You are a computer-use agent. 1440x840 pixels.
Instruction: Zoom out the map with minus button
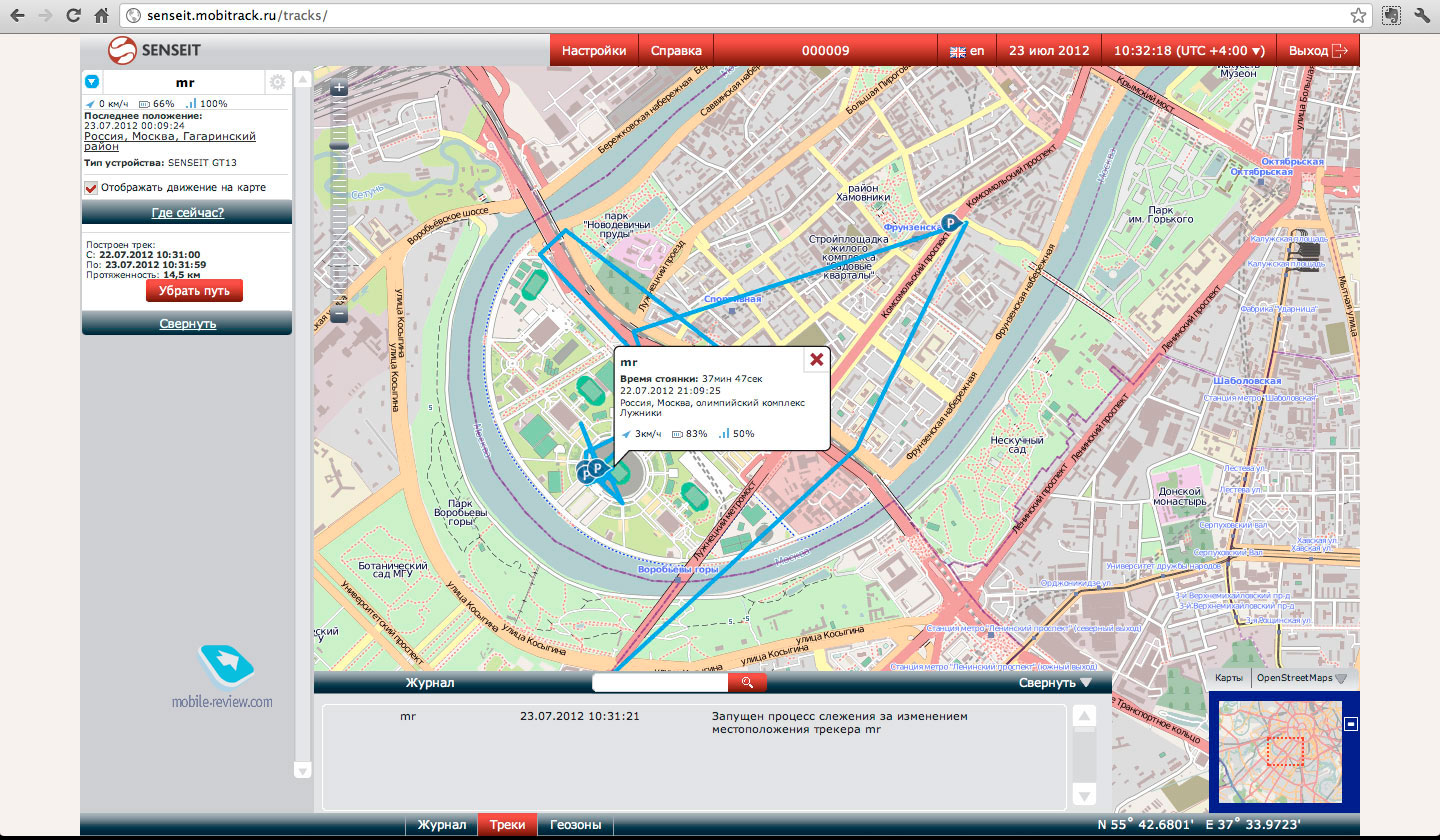(x=339, y=315)
